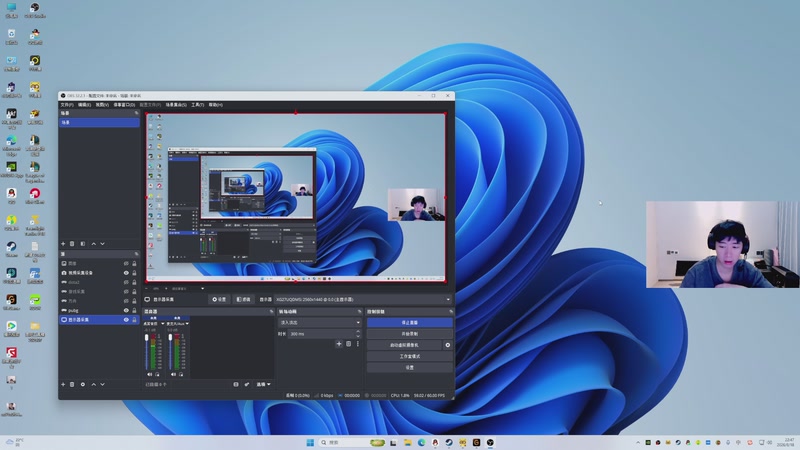Mute the 桌面音频 mixer channel speaker icon

[149, 374]
